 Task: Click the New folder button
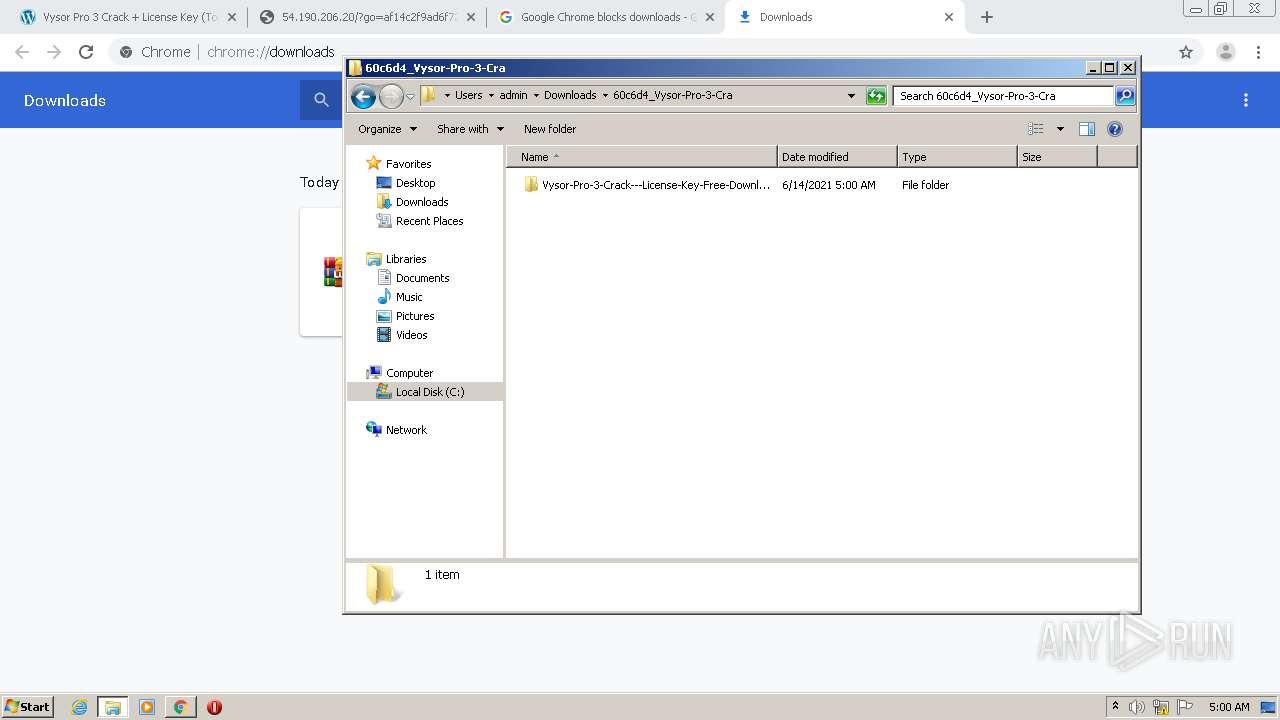pyautogui.click(x=550, y=129)
